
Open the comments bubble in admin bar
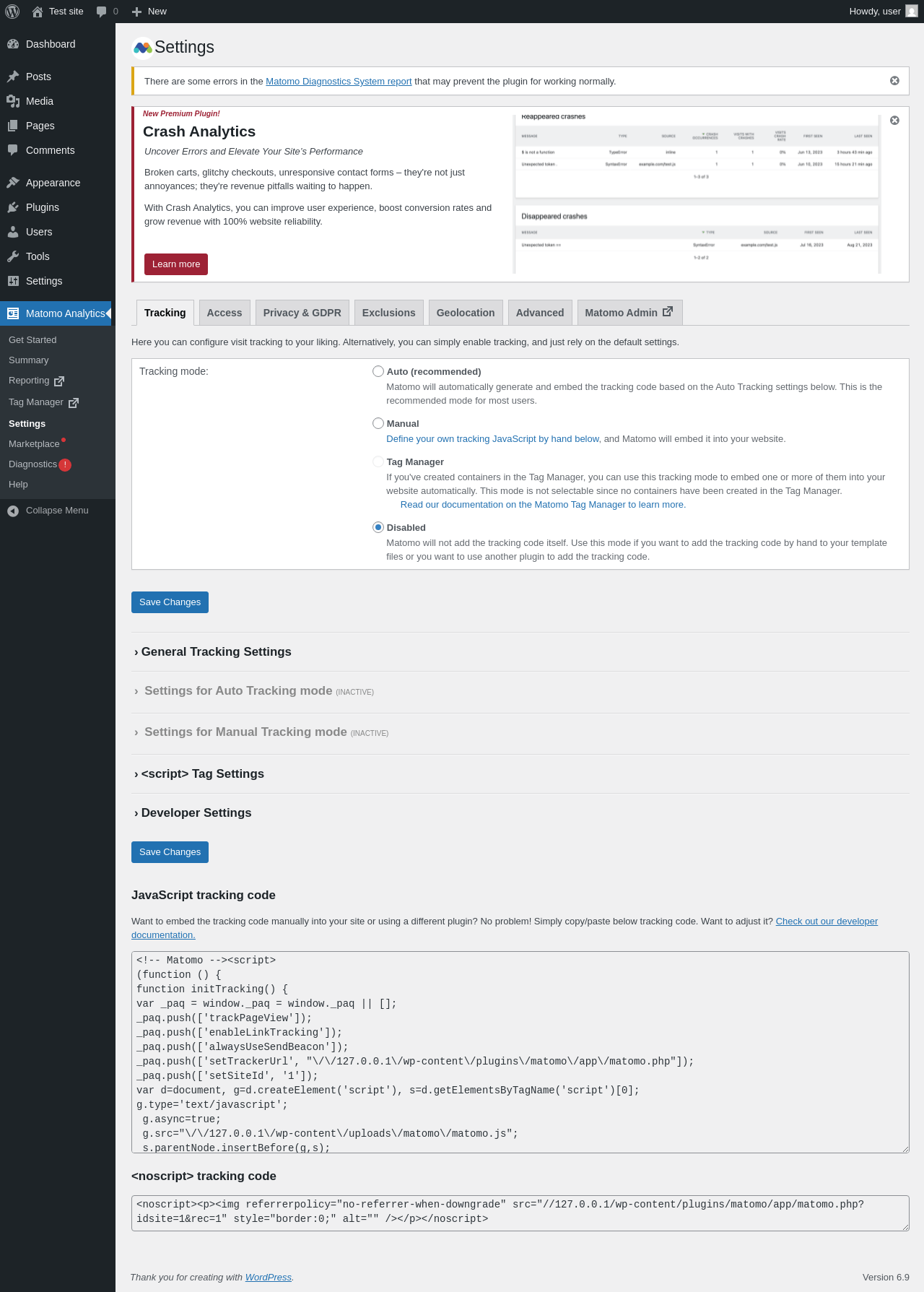pyautogui.click(x=107, y=12)
